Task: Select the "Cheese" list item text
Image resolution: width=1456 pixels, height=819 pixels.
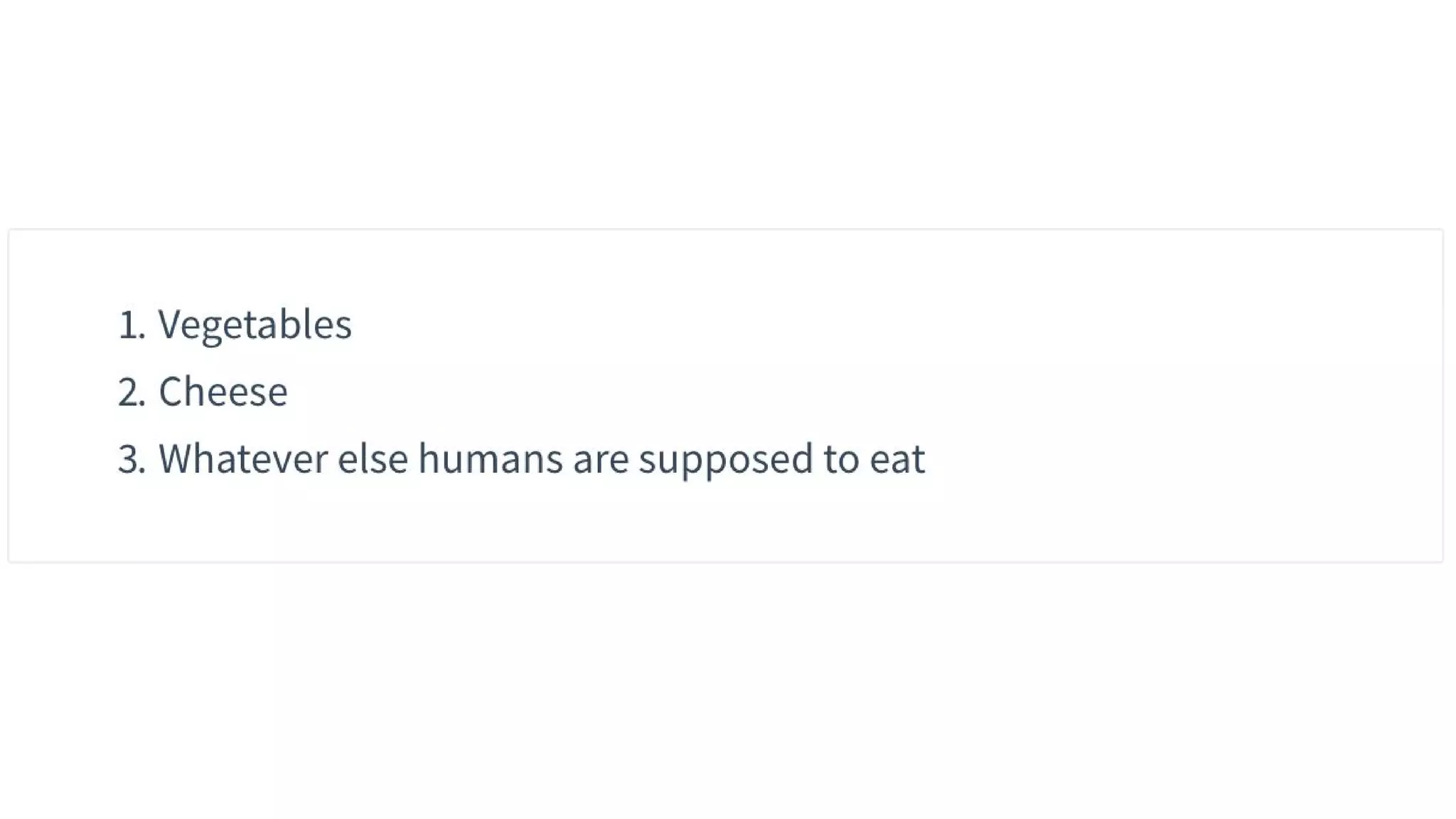Action: (223, 392)
